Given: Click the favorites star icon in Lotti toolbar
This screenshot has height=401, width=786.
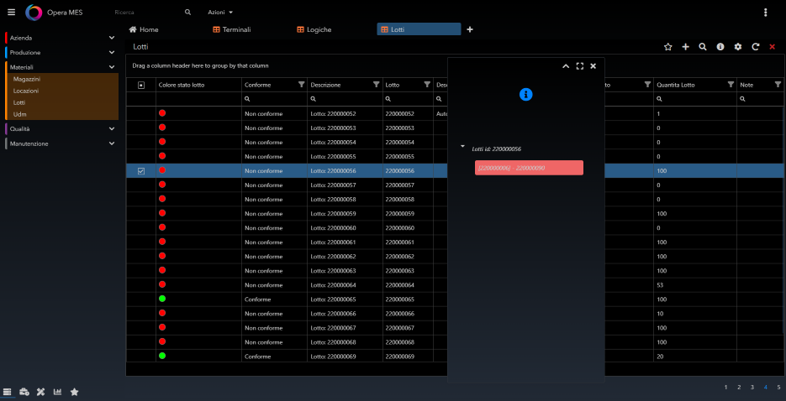Looking at the screenshot, I should coord(668,47).
